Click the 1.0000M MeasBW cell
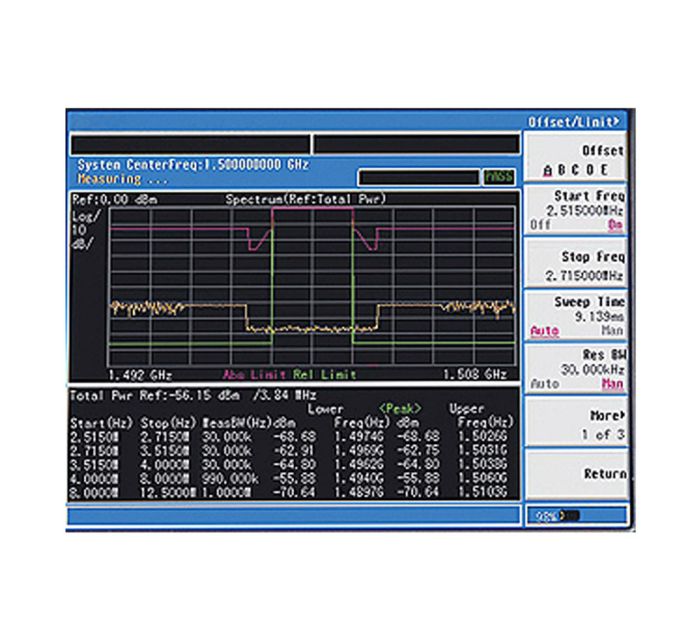 coord(227,493)
